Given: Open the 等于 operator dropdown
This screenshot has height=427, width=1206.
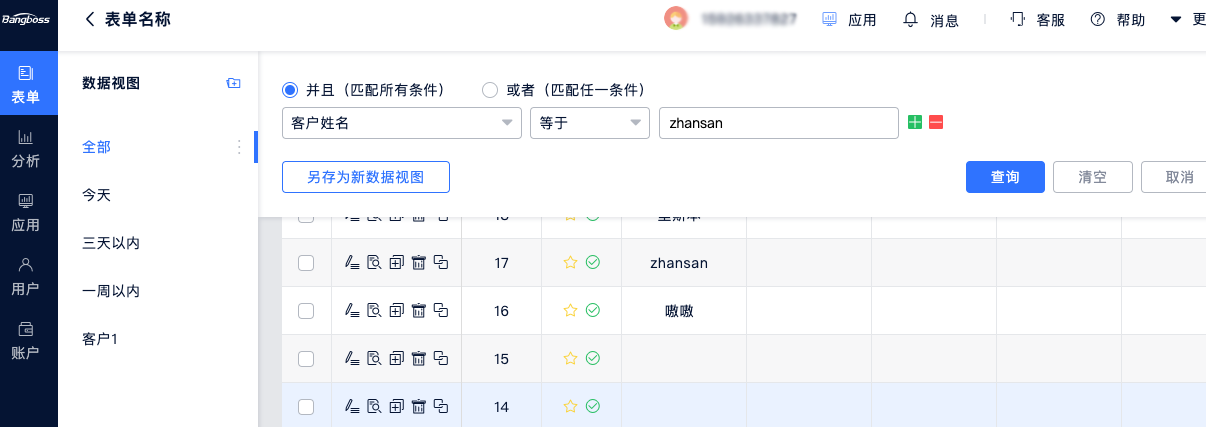Looking at the screenshot, I should click(589, 123).
